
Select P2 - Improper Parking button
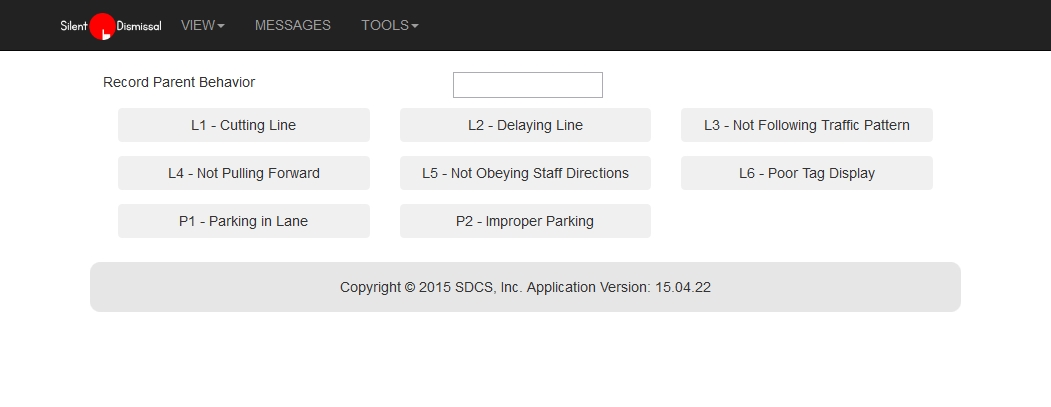click(x=525, y=221)
